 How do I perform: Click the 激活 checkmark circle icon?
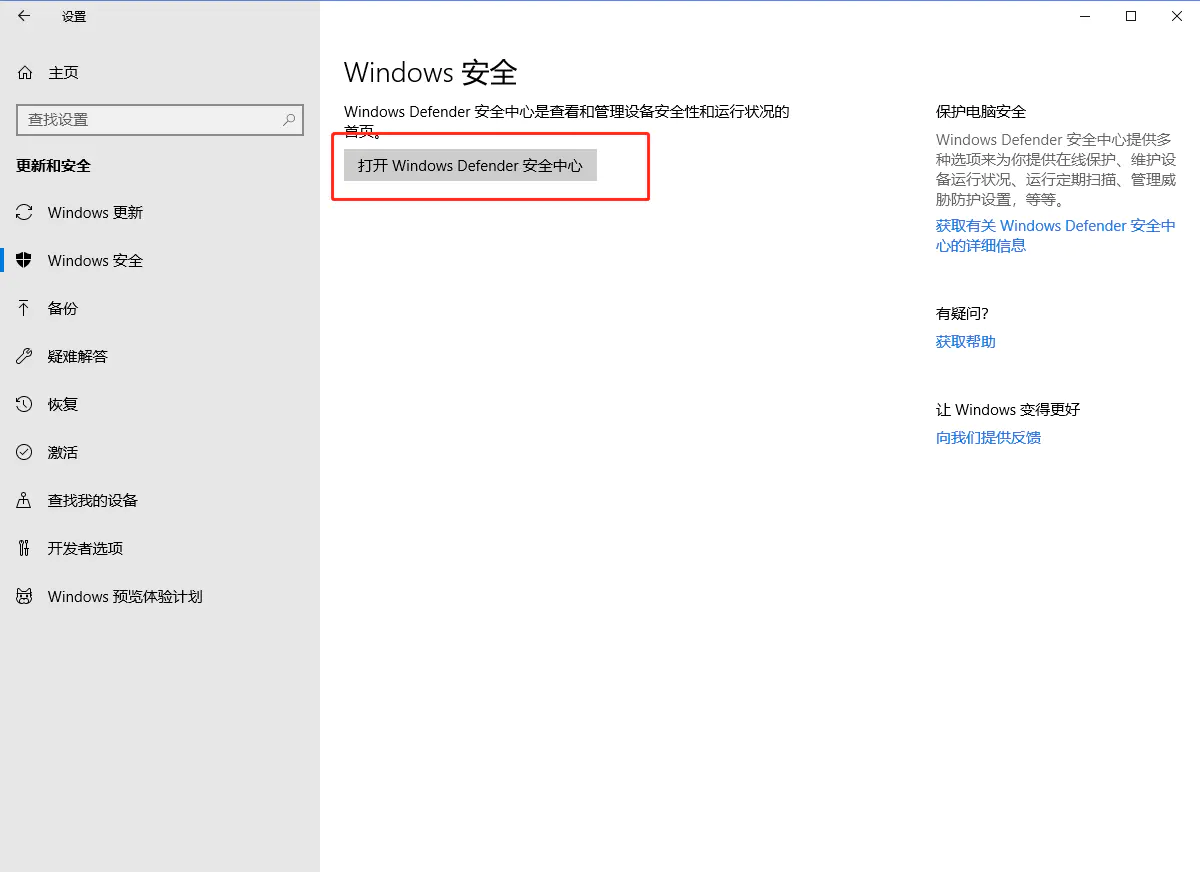[24, 453]
